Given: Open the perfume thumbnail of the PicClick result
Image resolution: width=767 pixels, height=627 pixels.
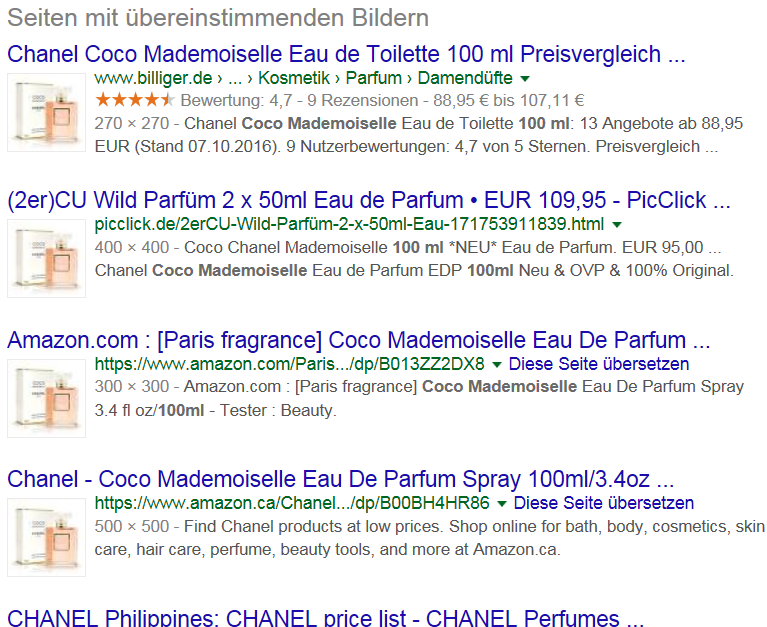Looking at the screenshot, I should click(46, 258).
